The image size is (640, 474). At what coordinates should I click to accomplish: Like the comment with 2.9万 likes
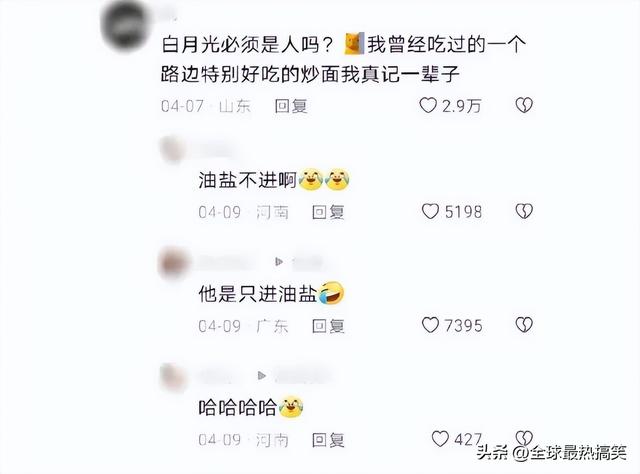tap(428, 106)
